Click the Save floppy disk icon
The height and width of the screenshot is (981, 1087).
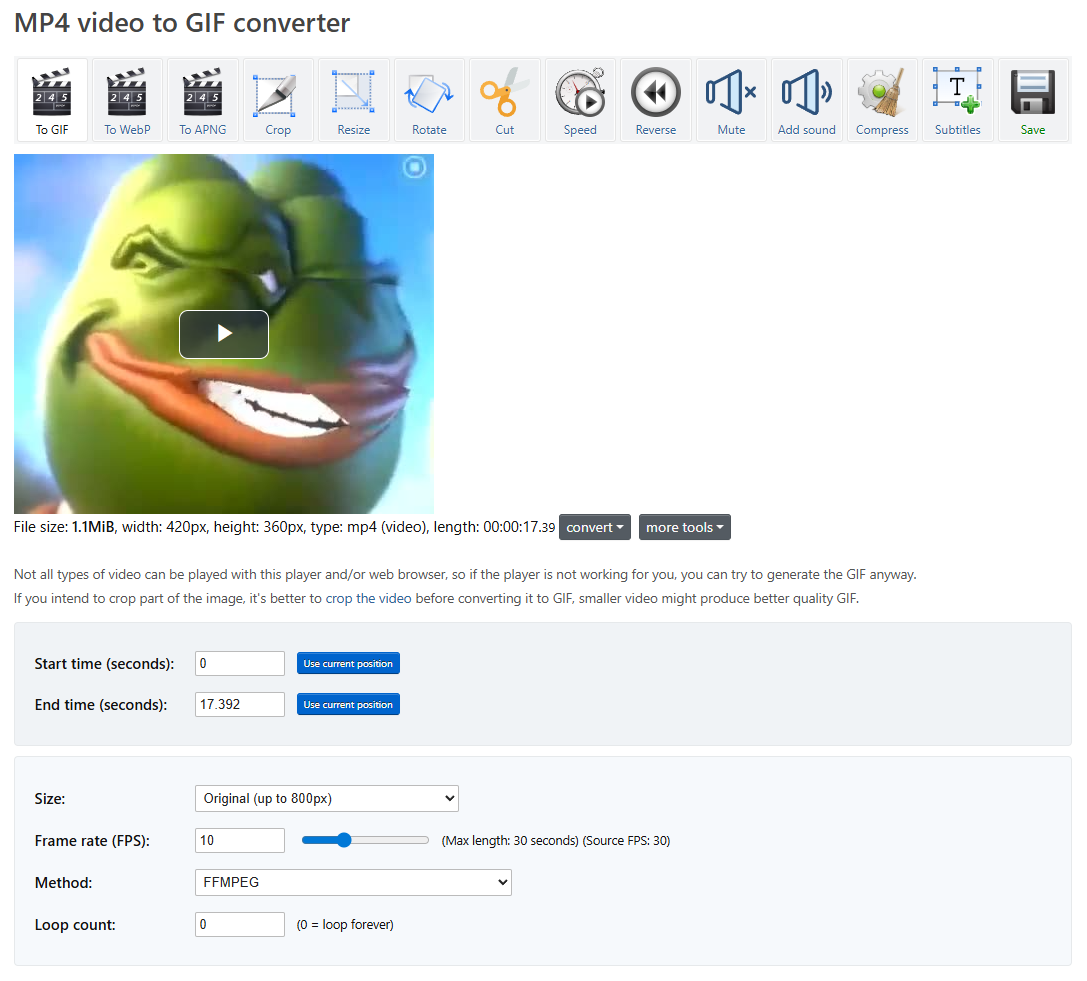point(1033,100)
